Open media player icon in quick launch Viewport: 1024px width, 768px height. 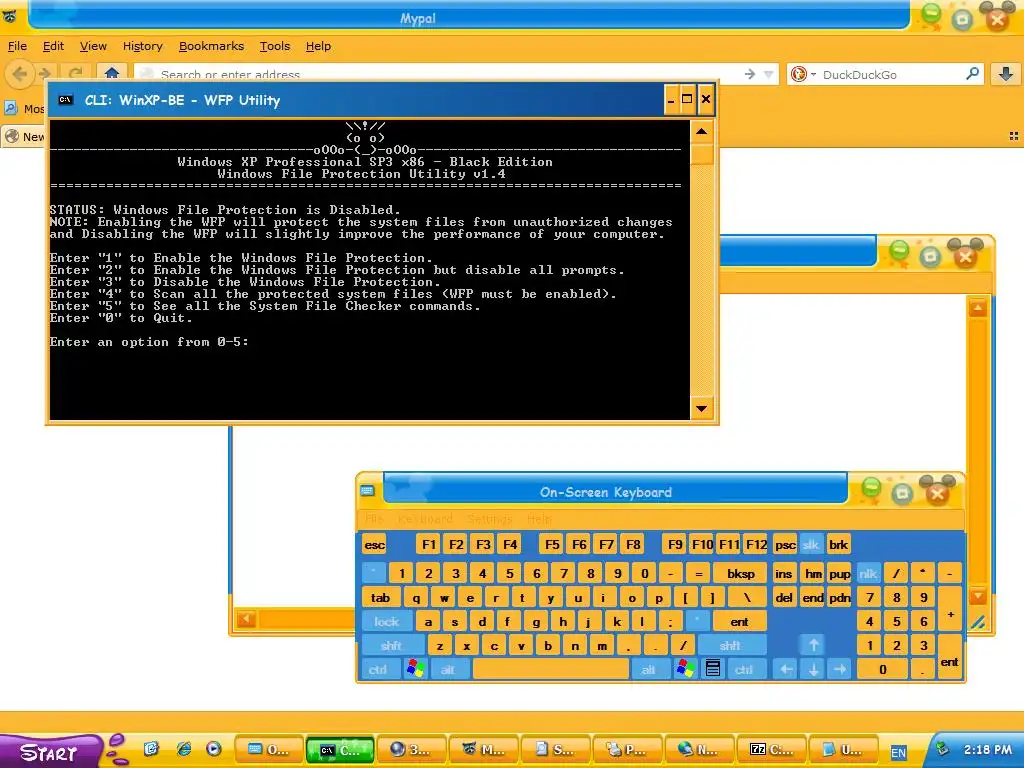214,749
